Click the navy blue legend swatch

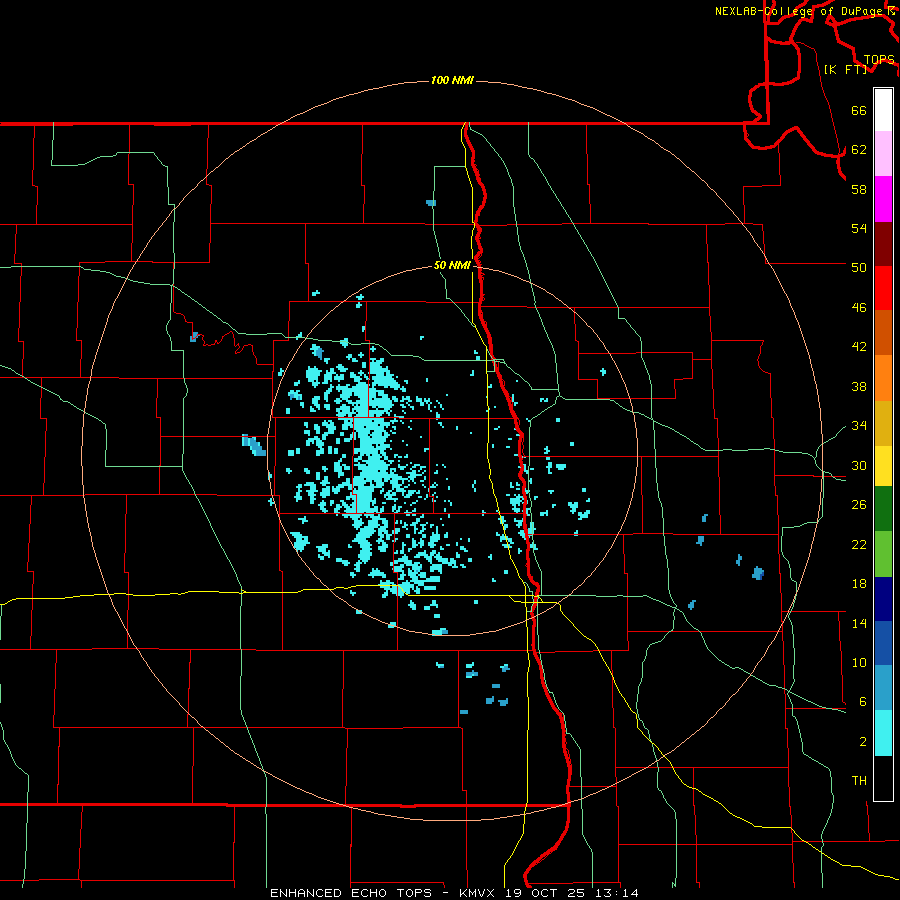(883, 599)
